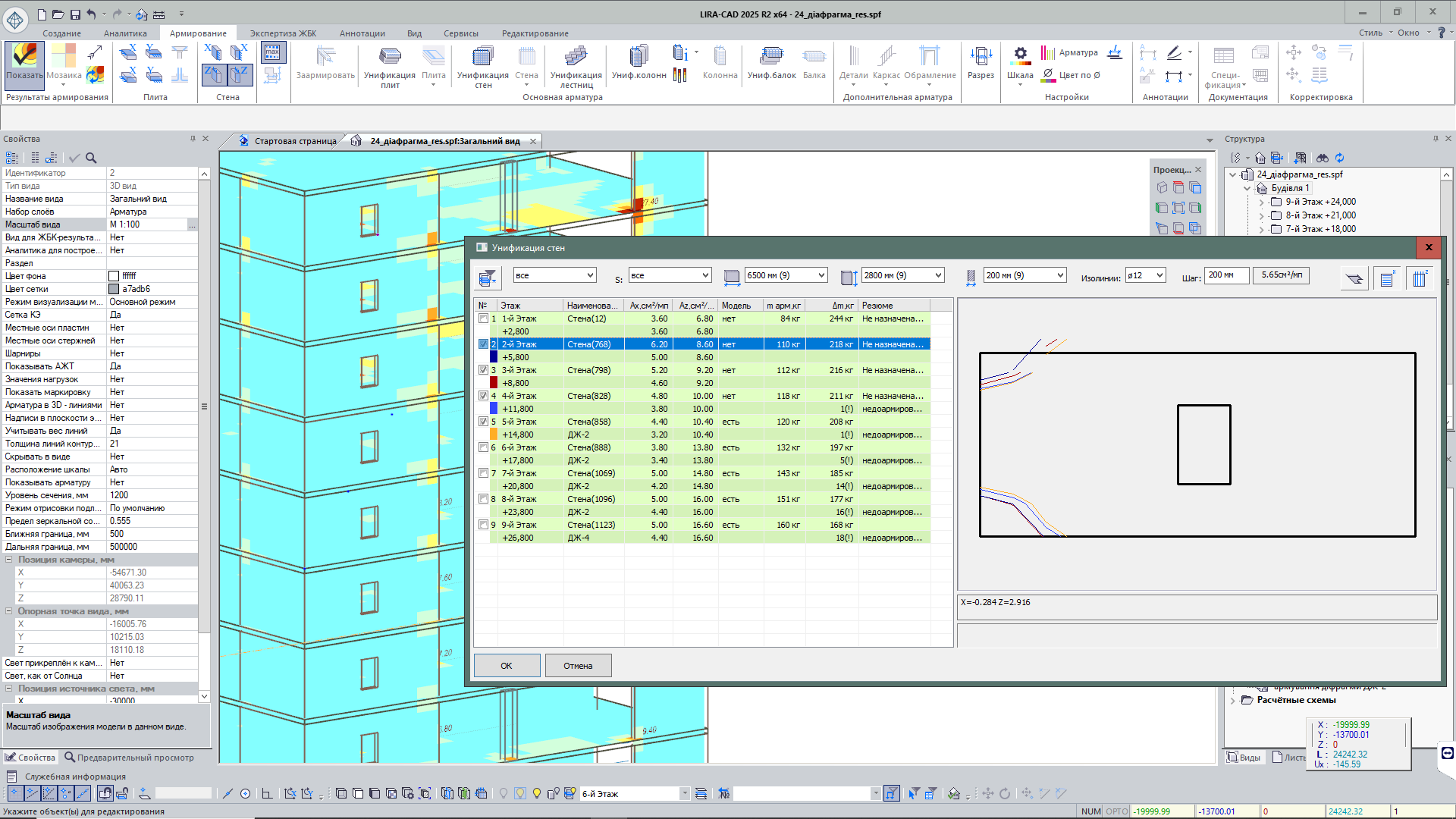Click the Отмена button
The height and width of the screenshot is (819, 1456).
pos(578,666)
